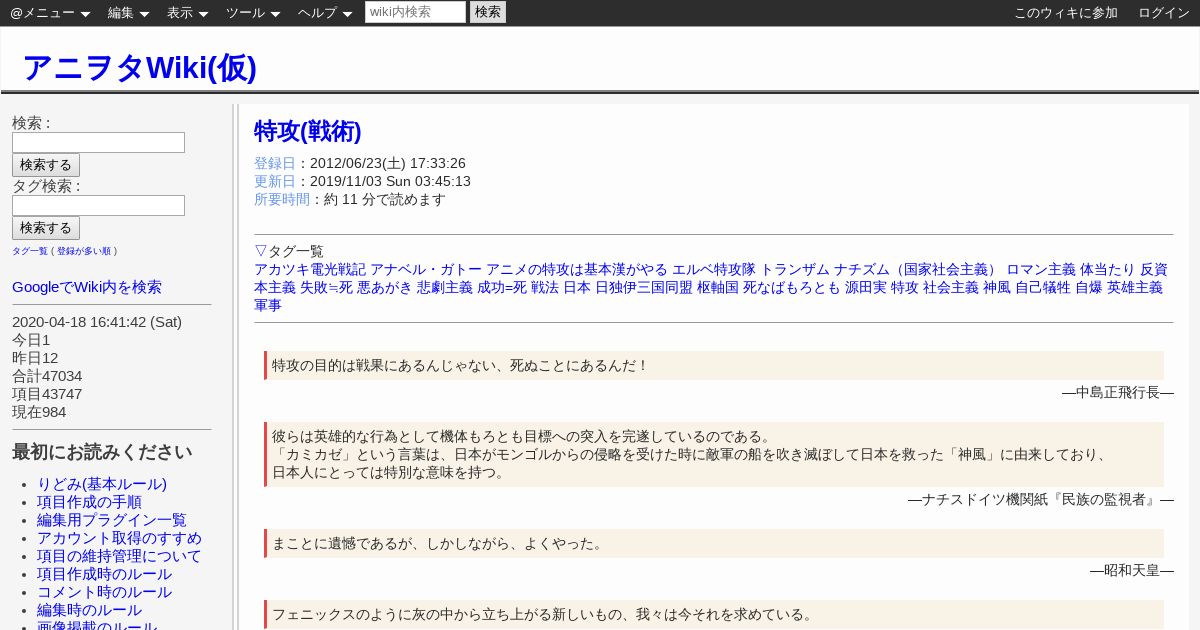Open アカウント取得のすすめ link
This screenshot has height=630, width=1200.
[119, 538]
